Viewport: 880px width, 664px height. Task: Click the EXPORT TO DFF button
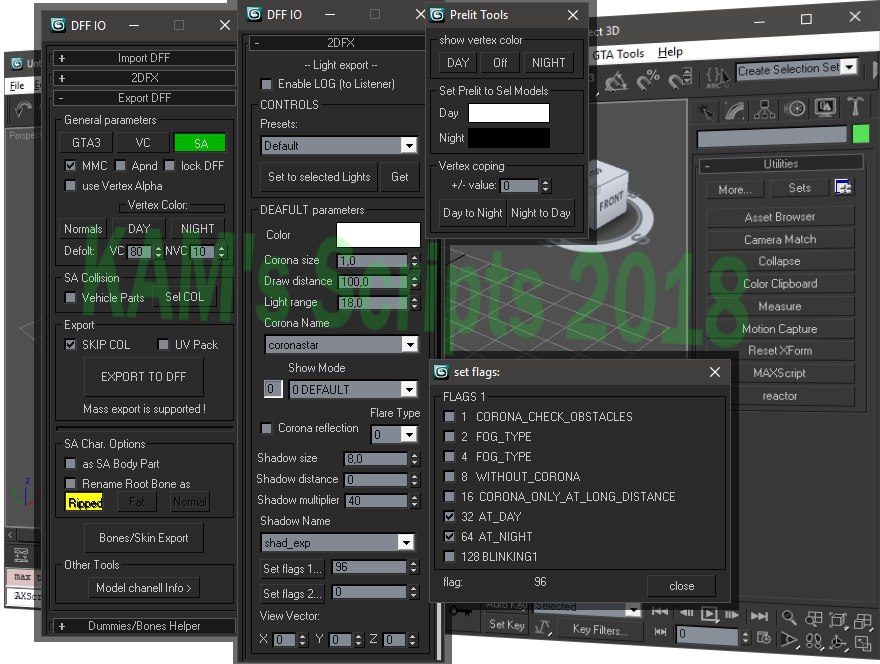tap(144, 377)
